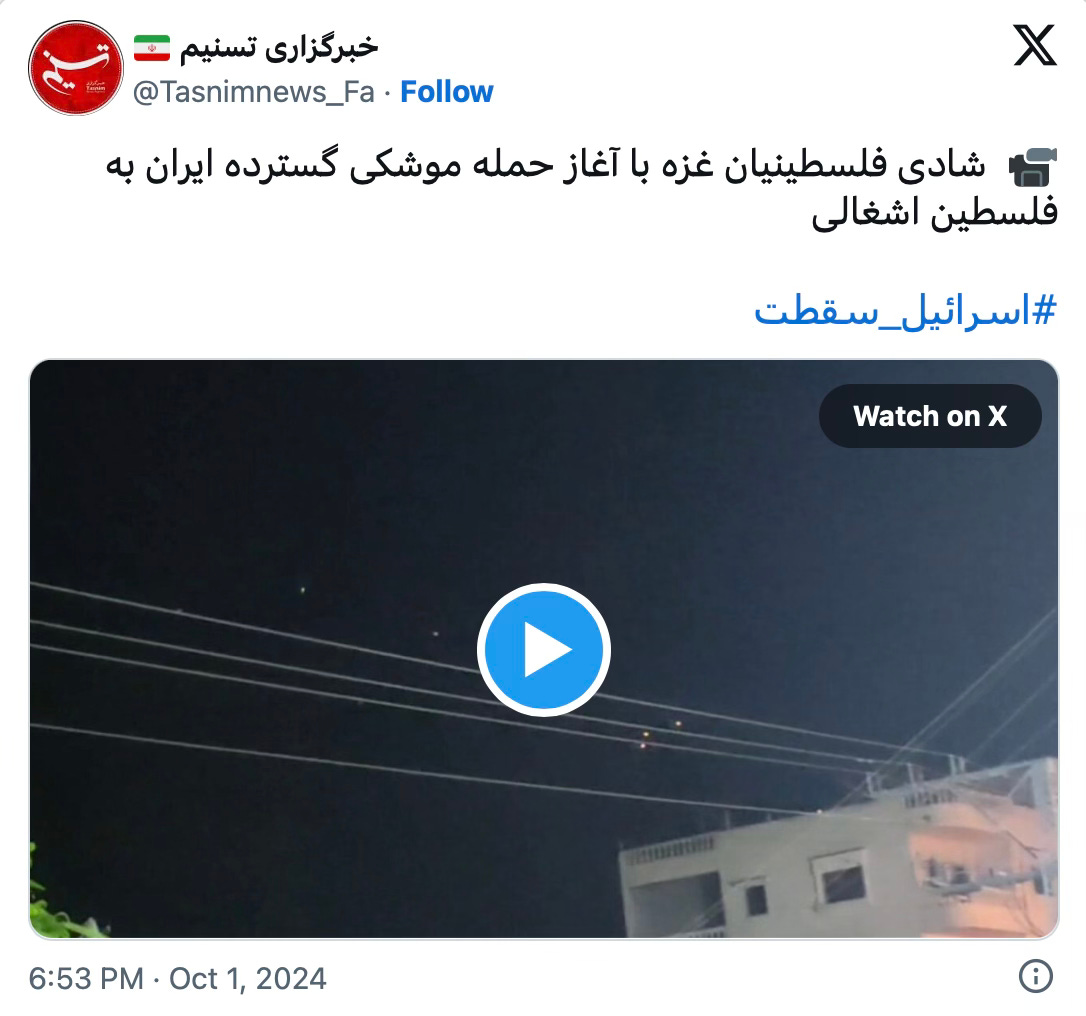The width and height of the screenshot is (1086, 1016).
Task: Click the video camera emoji in the tweet
Action: [1032, 167]
